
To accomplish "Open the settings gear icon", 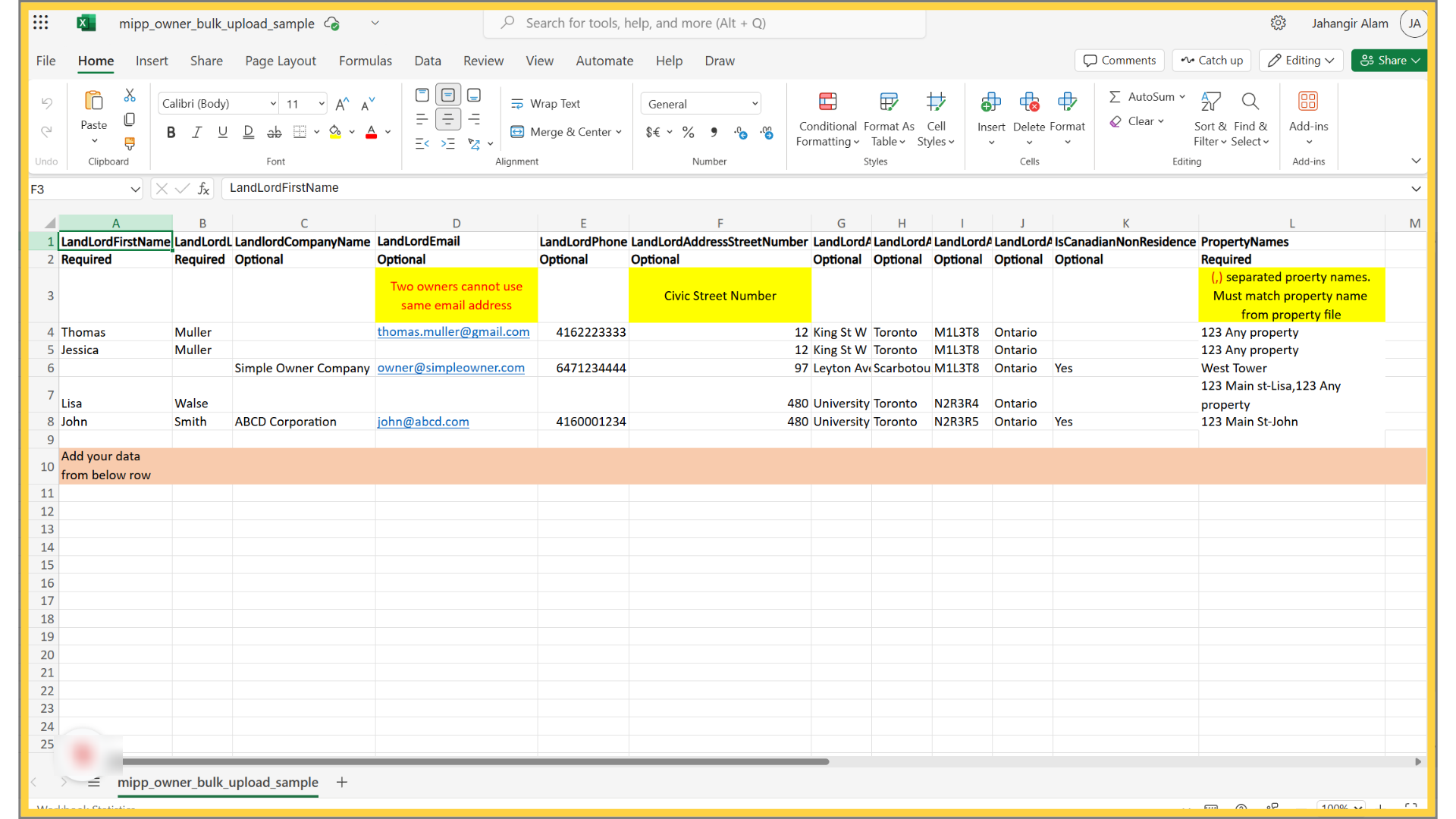I will coord(1279,23).
